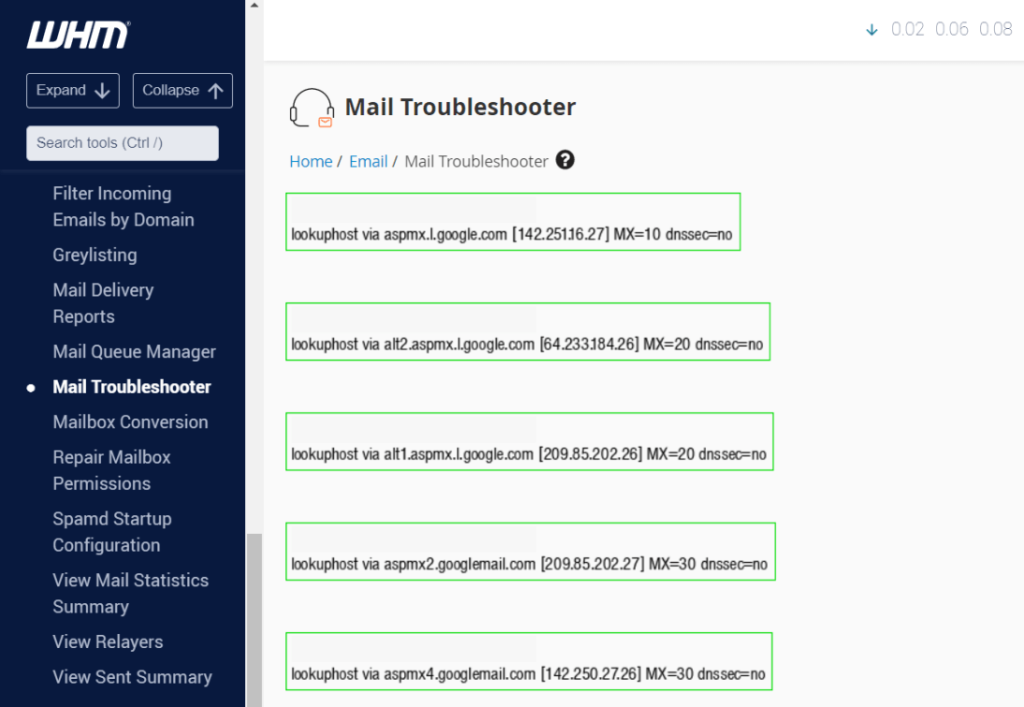Open the Home breadcrumb link
1024x707 pixels.
tap(310, 160)
